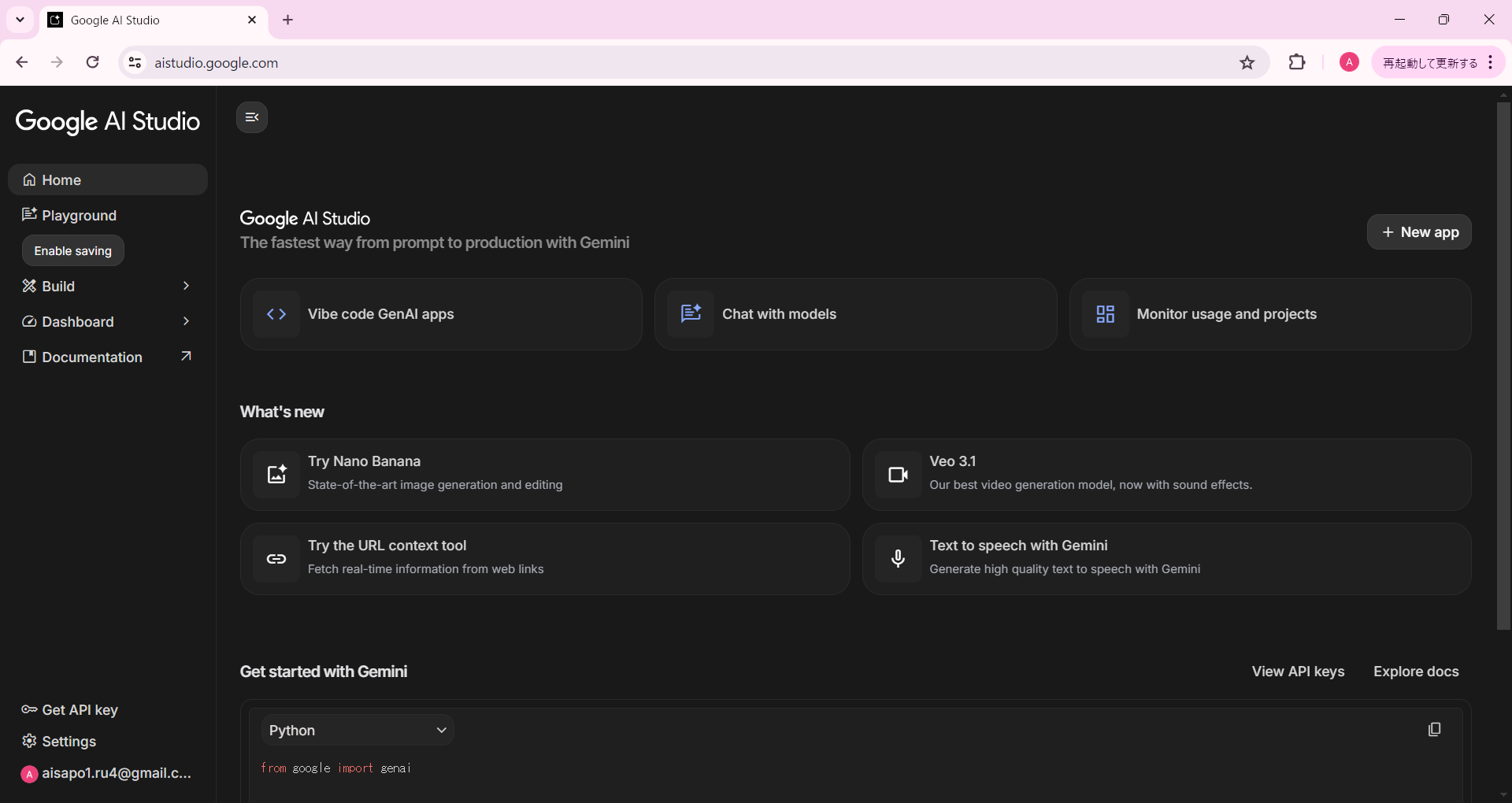Click the code brackets Vibe code icon
The height and width of the screenshot is (803, 1512).
coord(276,314)
